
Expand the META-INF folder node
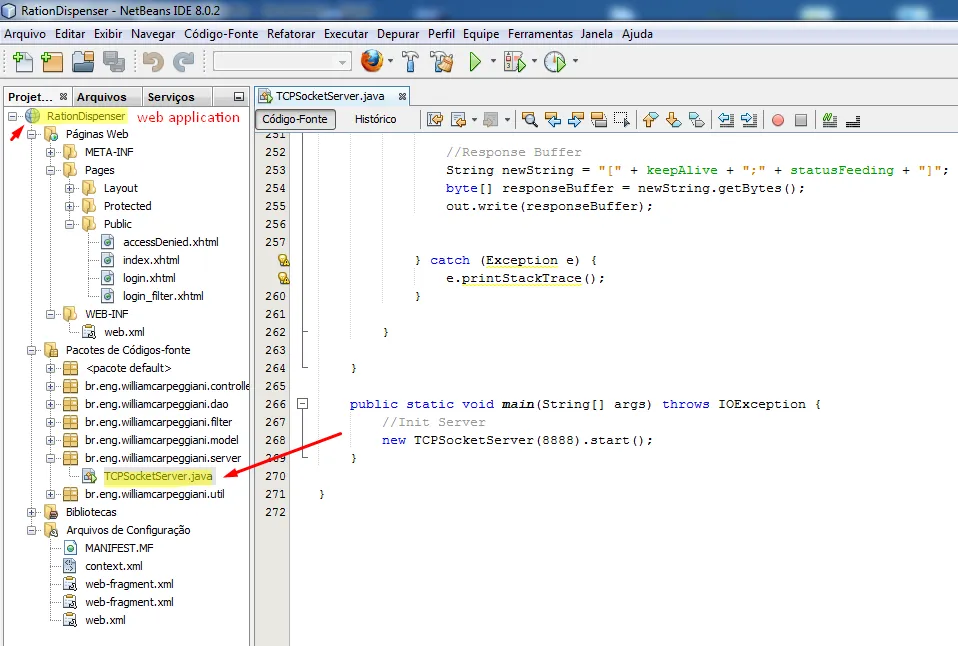click(51, 152)
